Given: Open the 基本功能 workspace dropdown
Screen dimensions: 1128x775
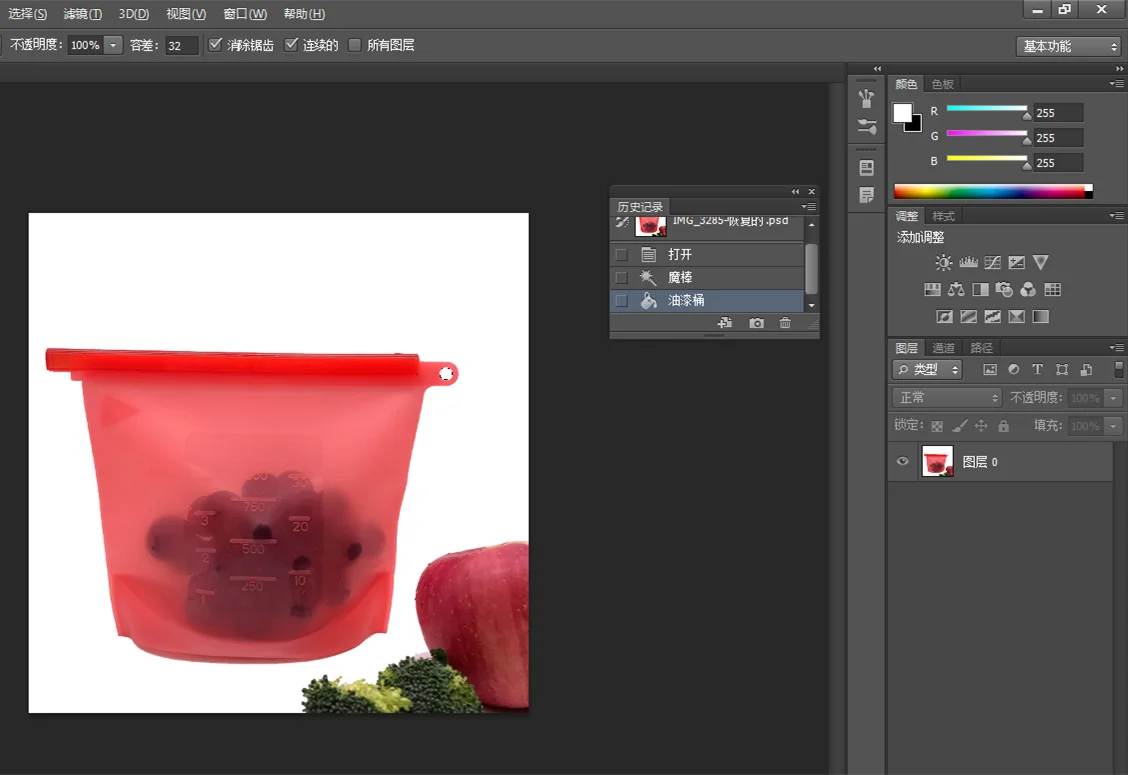Looking at the screenshot, I should click(1068, 46).
